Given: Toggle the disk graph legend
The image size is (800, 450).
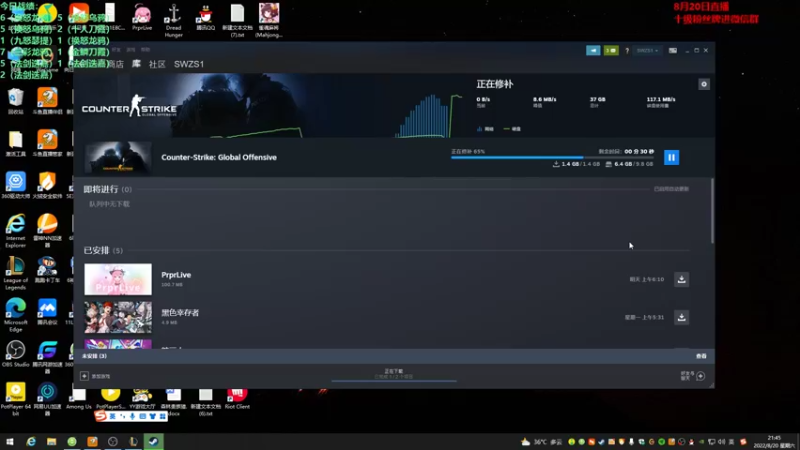Looking at the screenshot, I should pyautogui.click(x=512, y=129).
